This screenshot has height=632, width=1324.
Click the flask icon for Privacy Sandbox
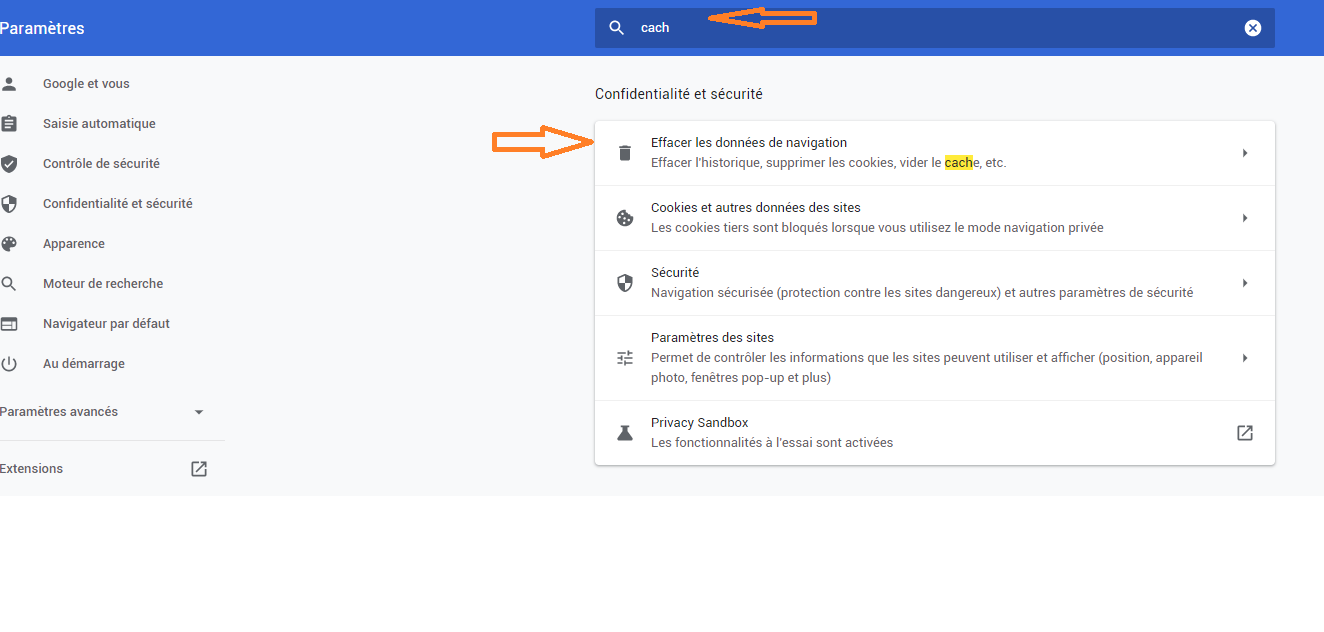click(x=625, y=433)
